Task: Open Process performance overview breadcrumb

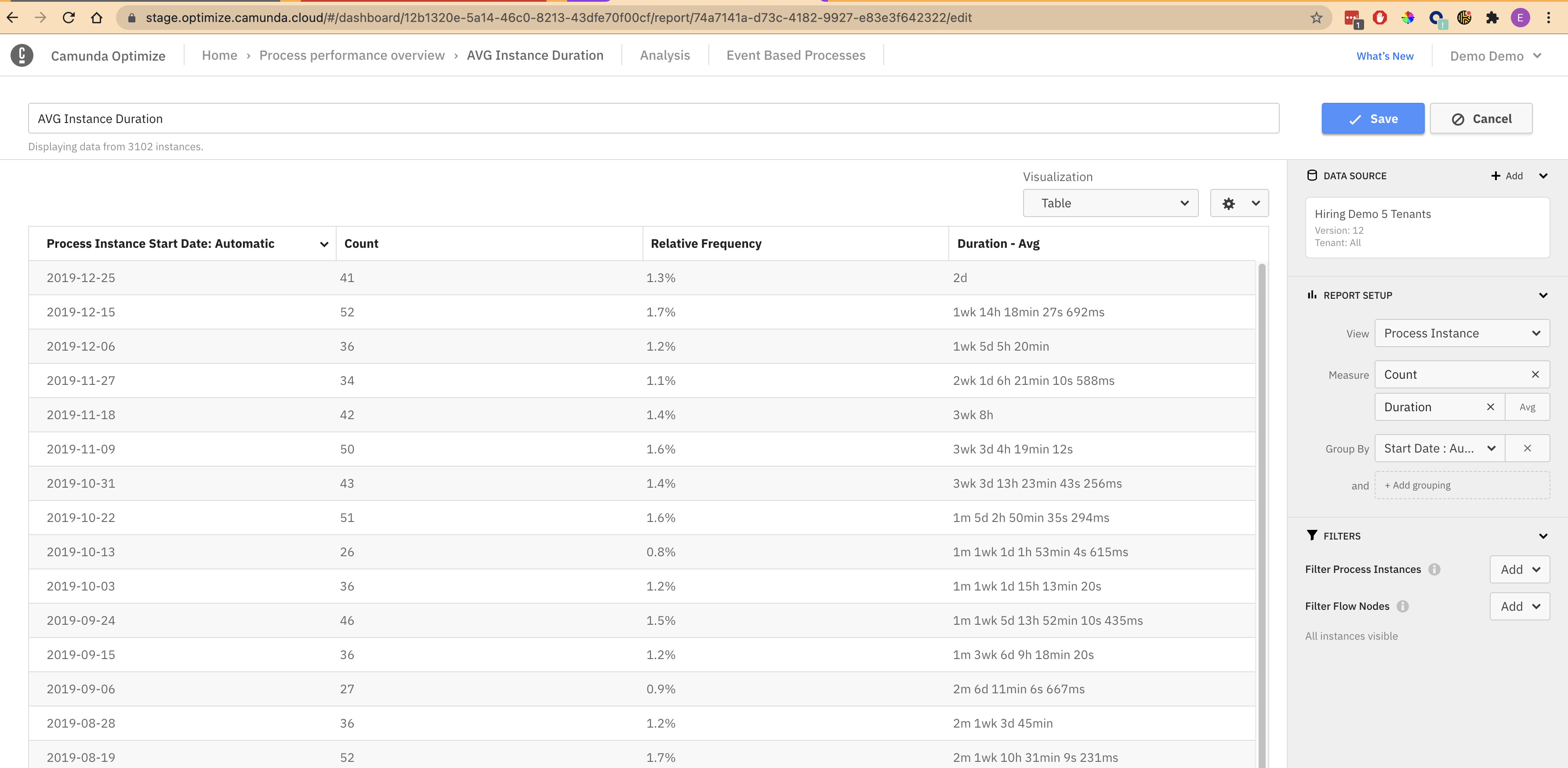Action: [x=352, y=55]
